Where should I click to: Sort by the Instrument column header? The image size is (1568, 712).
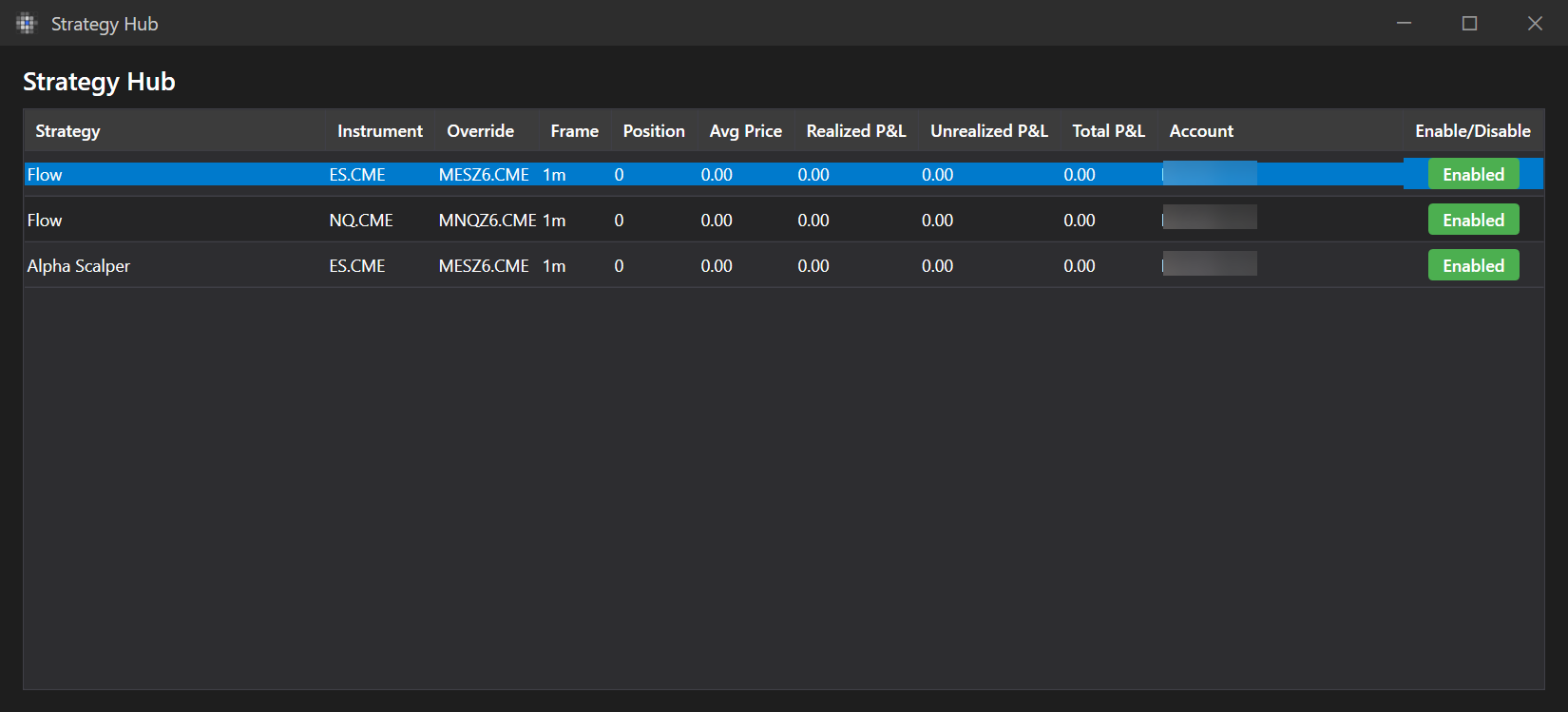[x=380, y=131]
